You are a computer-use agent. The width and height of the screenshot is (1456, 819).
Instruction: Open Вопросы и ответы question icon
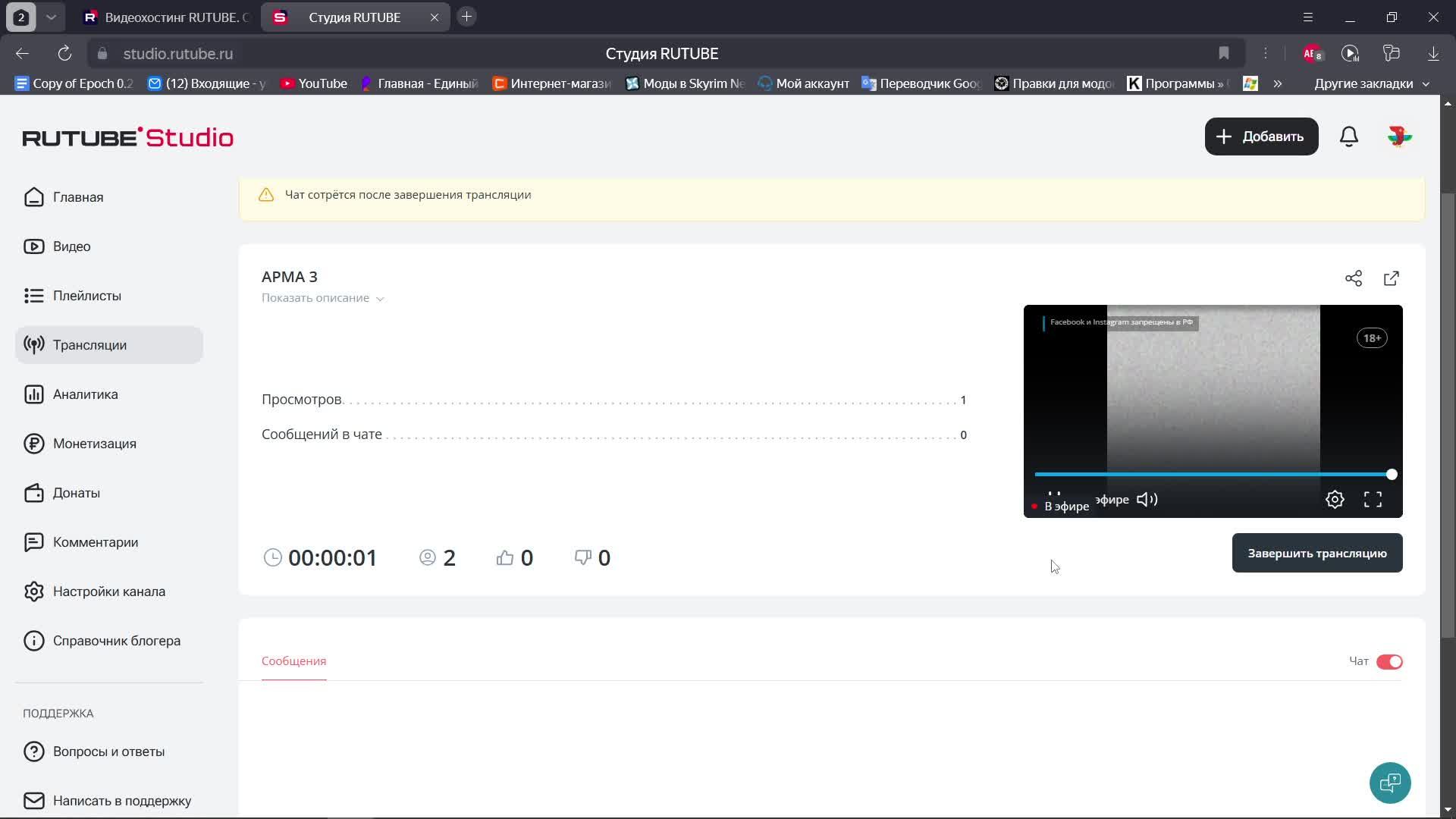point(33,752)
